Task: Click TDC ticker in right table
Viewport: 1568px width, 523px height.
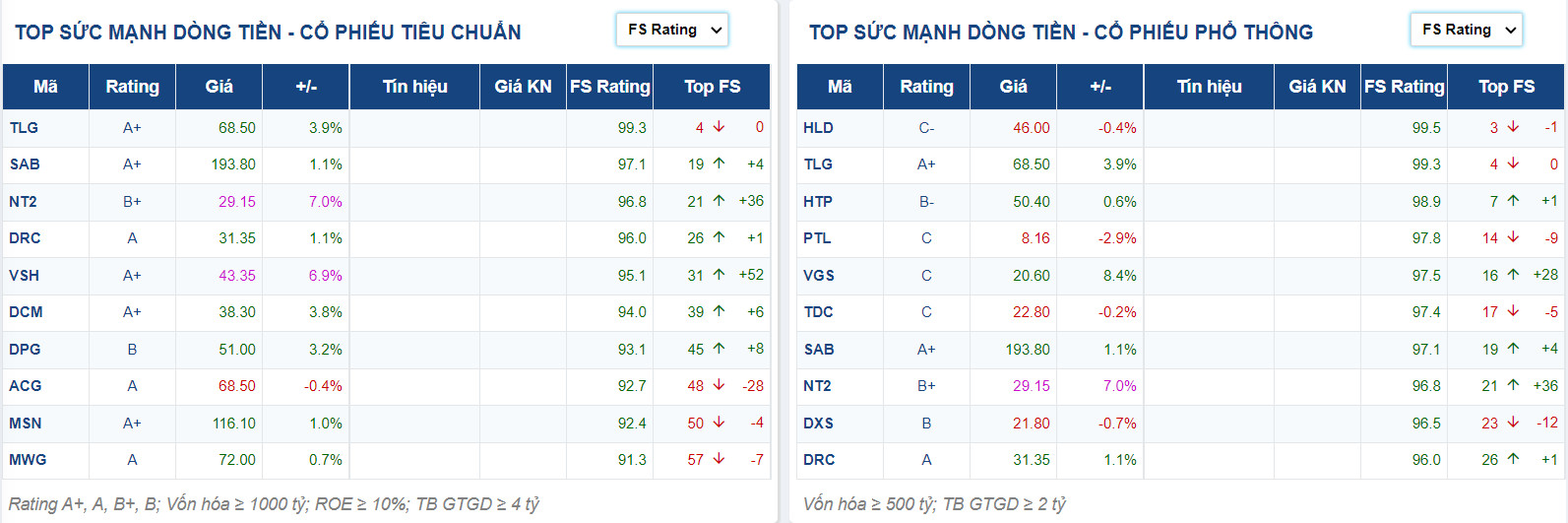Action: tap(818, 312)
